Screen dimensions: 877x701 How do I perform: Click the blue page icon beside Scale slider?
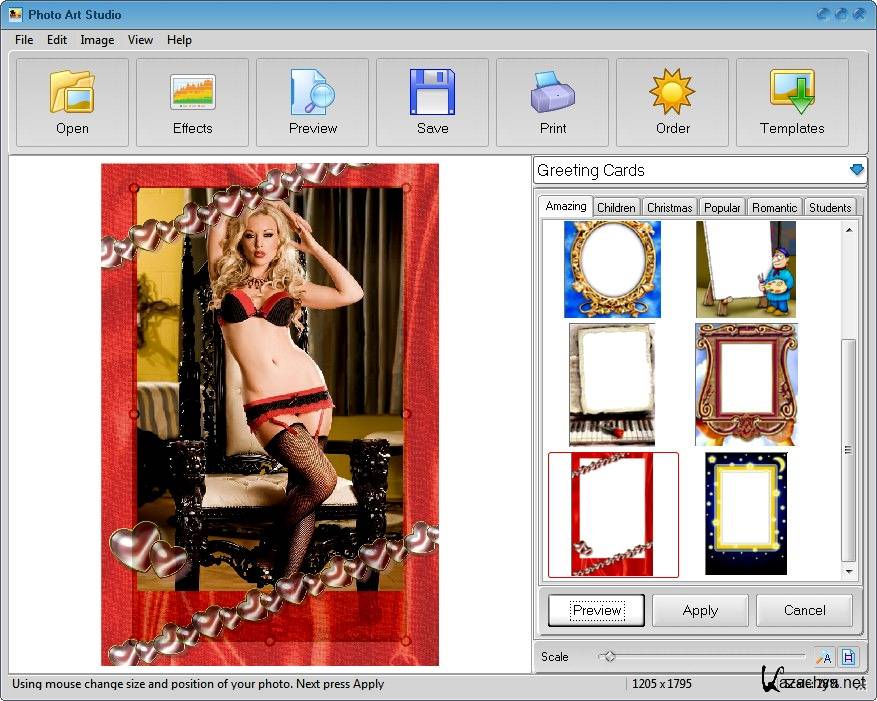848,657
